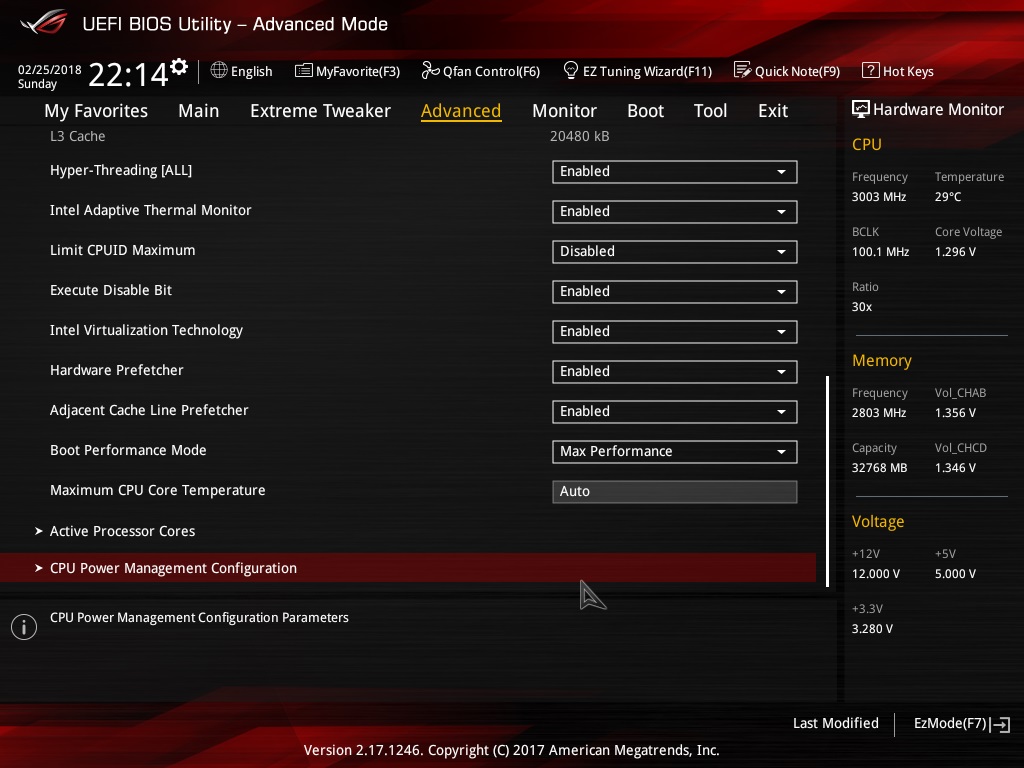
Task: Open the Boot Performance Mode dropdown
Action: [674, 451]
